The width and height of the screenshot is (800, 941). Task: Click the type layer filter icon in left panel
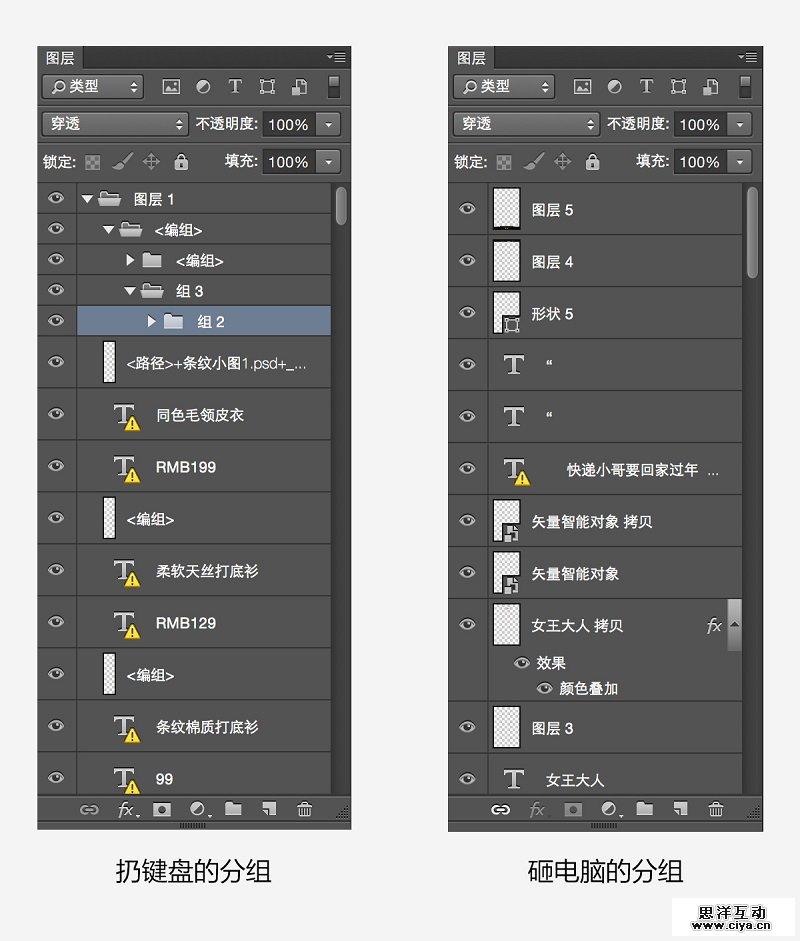point(235,87)
